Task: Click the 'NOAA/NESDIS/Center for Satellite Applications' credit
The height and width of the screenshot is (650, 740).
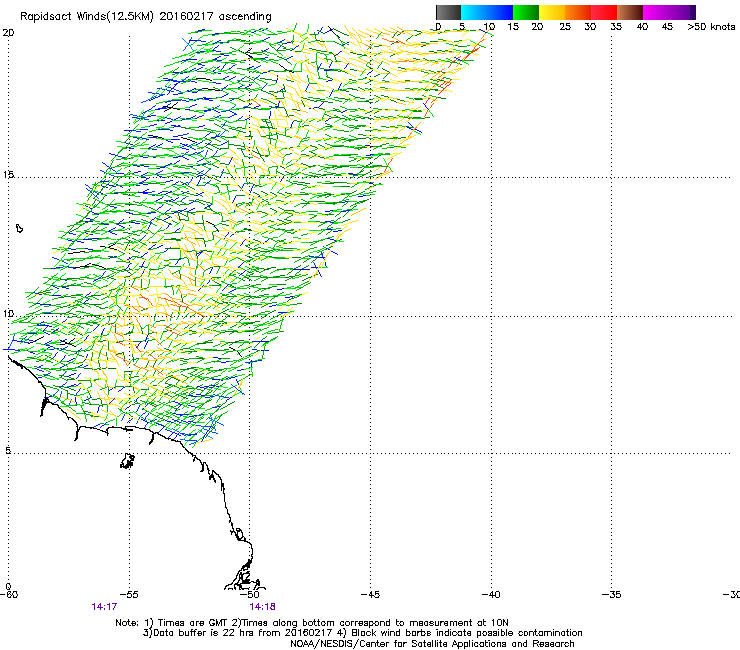Action: (x=432, y=643)
